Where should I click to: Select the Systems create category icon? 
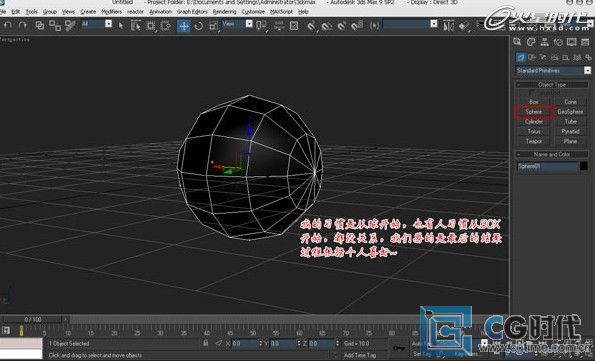click(x=588, y=57)
